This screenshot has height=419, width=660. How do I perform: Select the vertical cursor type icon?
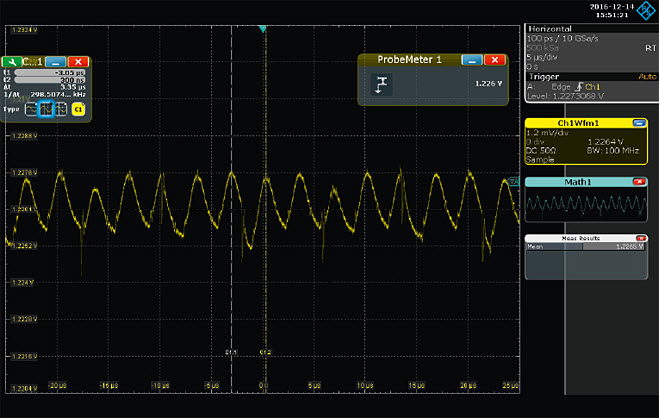(45, 108)
